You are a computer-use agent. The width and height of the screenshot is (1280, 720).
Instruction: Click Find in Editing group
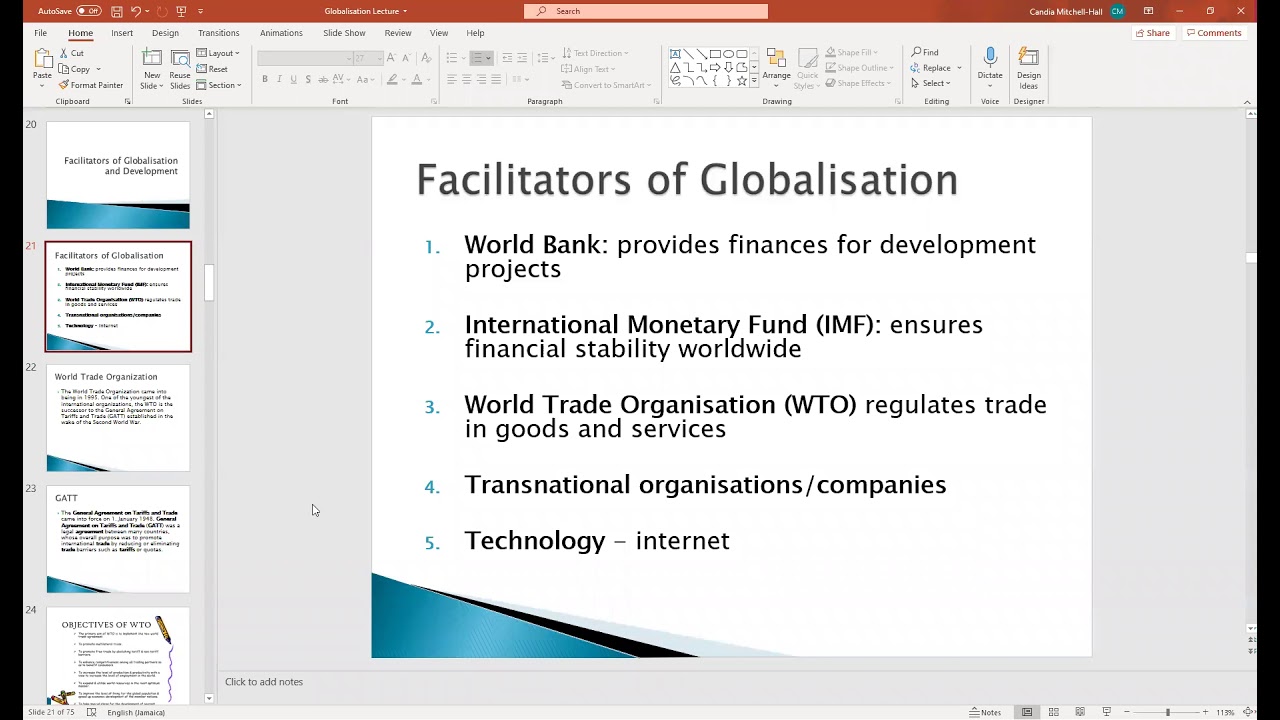(925, 52)
